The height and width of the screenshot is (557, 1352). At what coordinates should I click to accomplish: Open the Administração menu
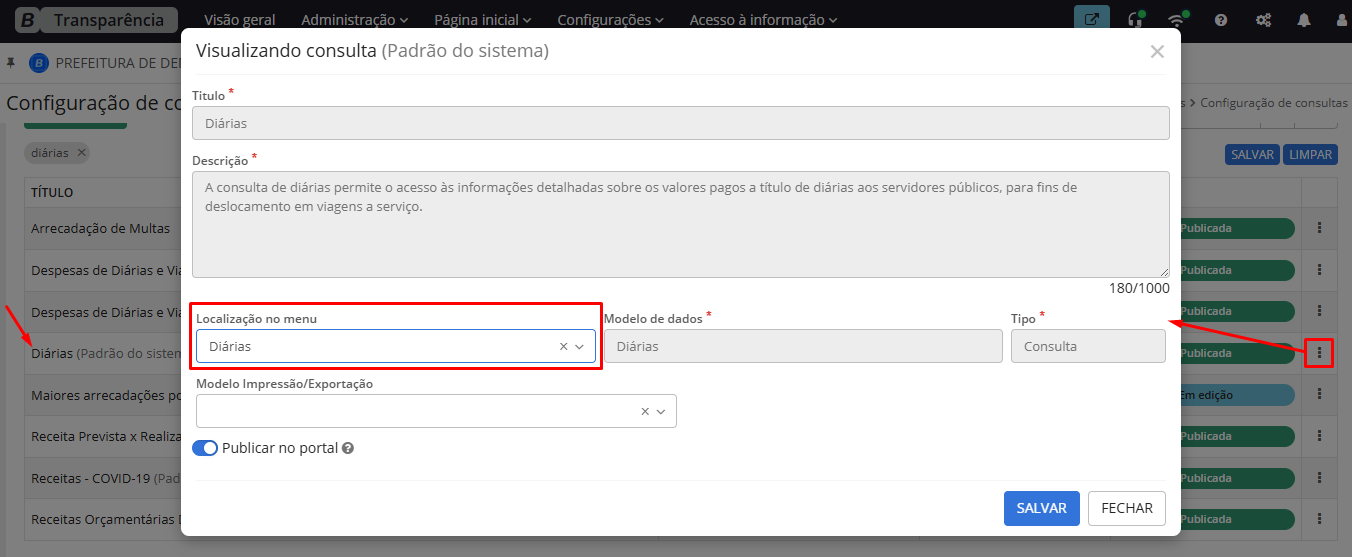click(355, 20)
